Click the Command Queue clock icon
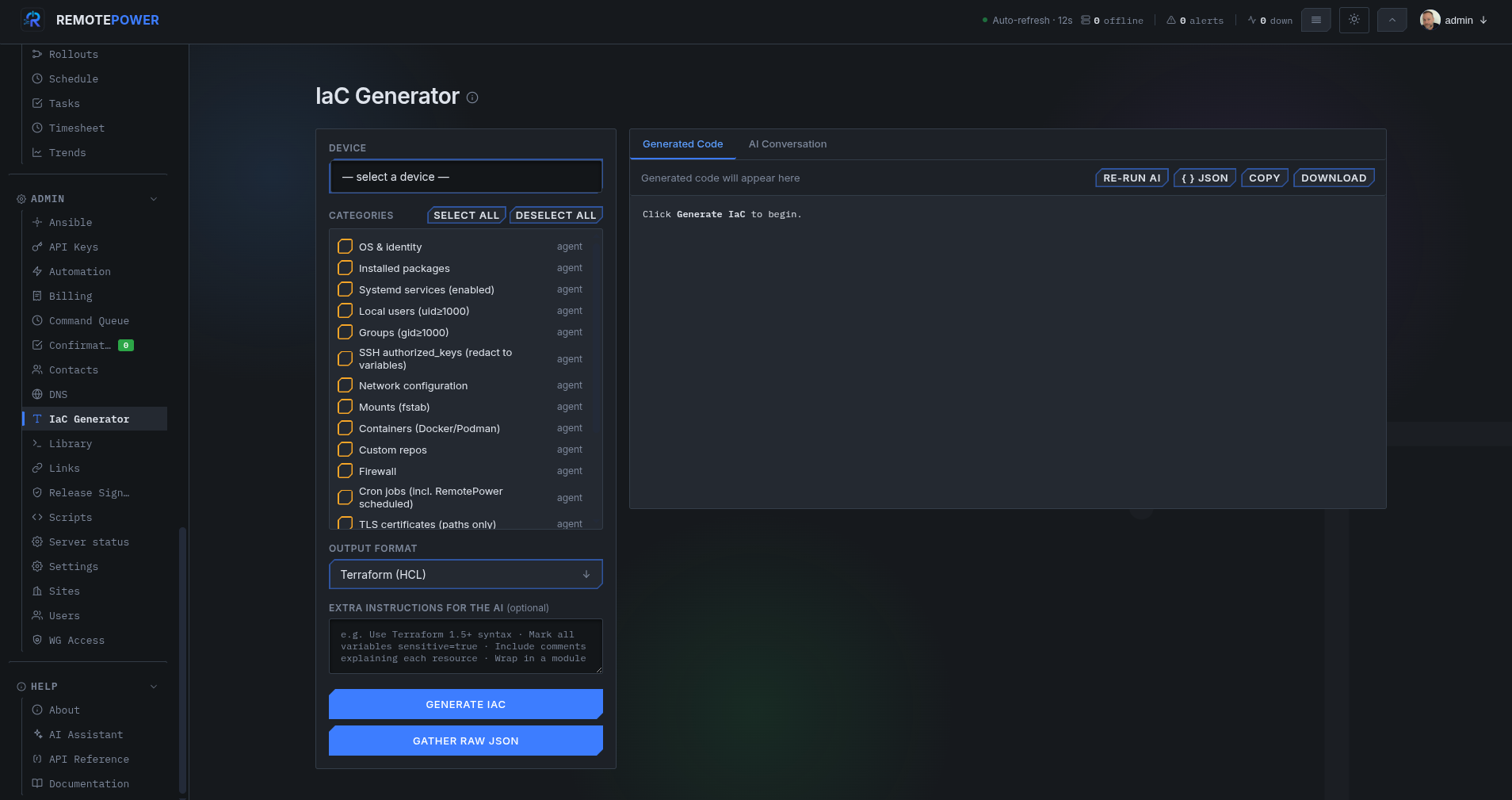This screenshot has width=1512, height=800. [x=37, y=320]
